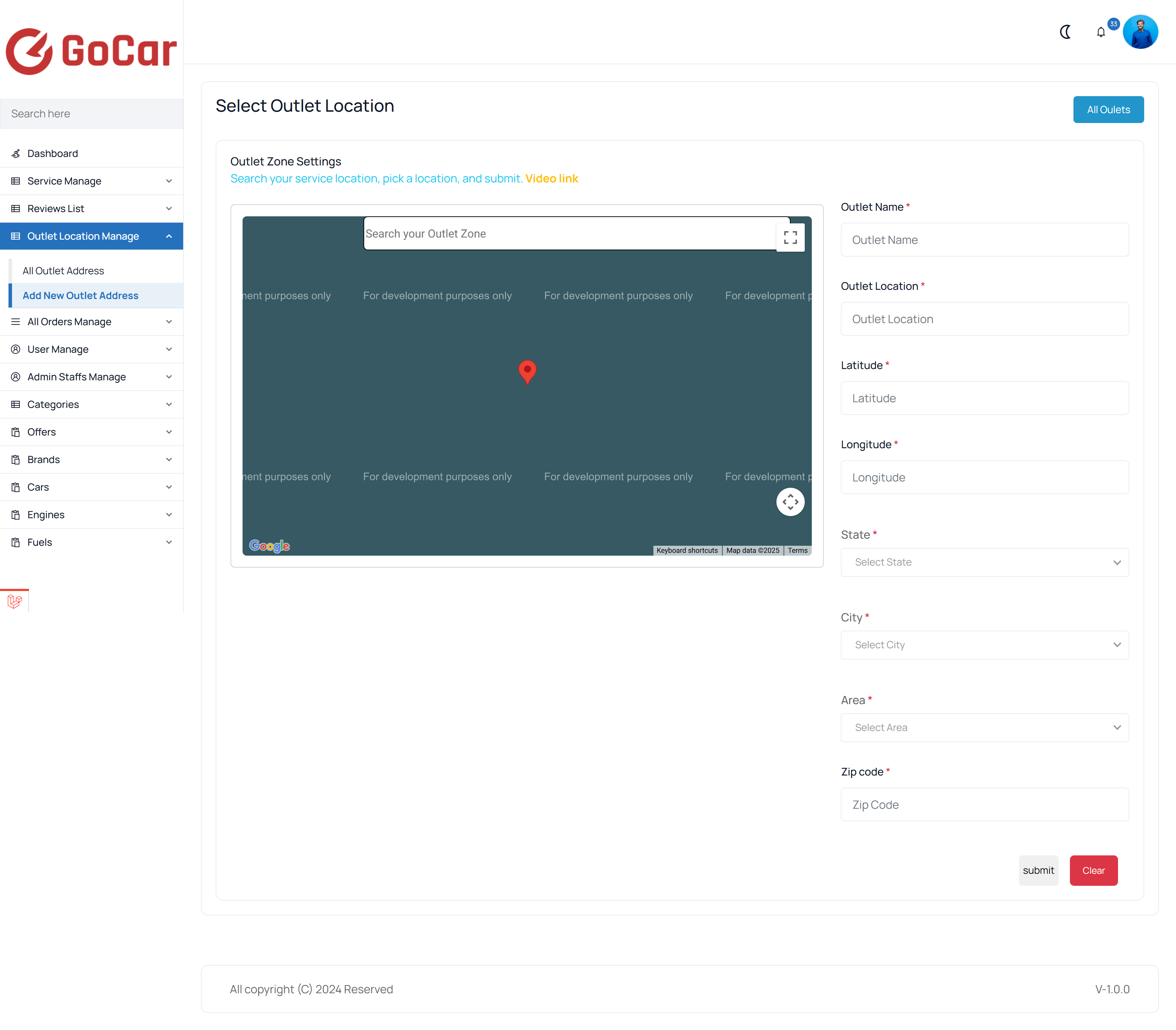Open the Select City dropdown
This screenshot has width=1176, height=1030.
click(x=984, y=645)
